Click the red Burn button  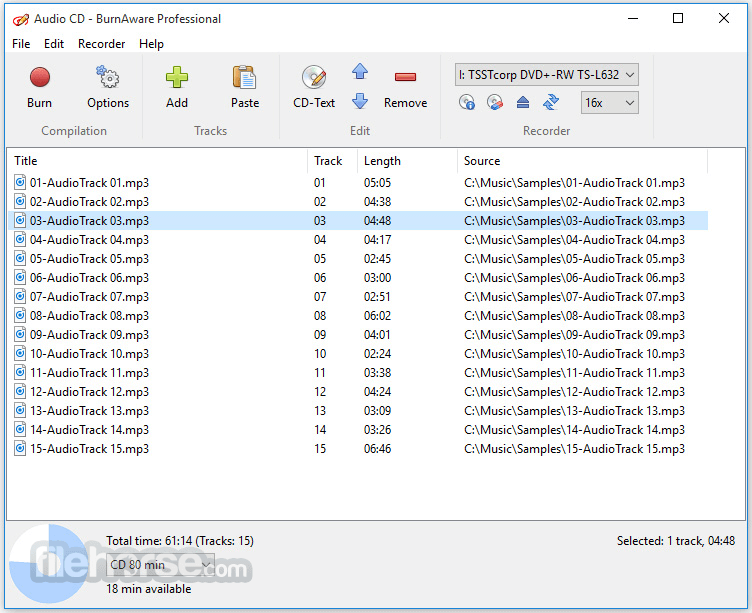[39, 87]
